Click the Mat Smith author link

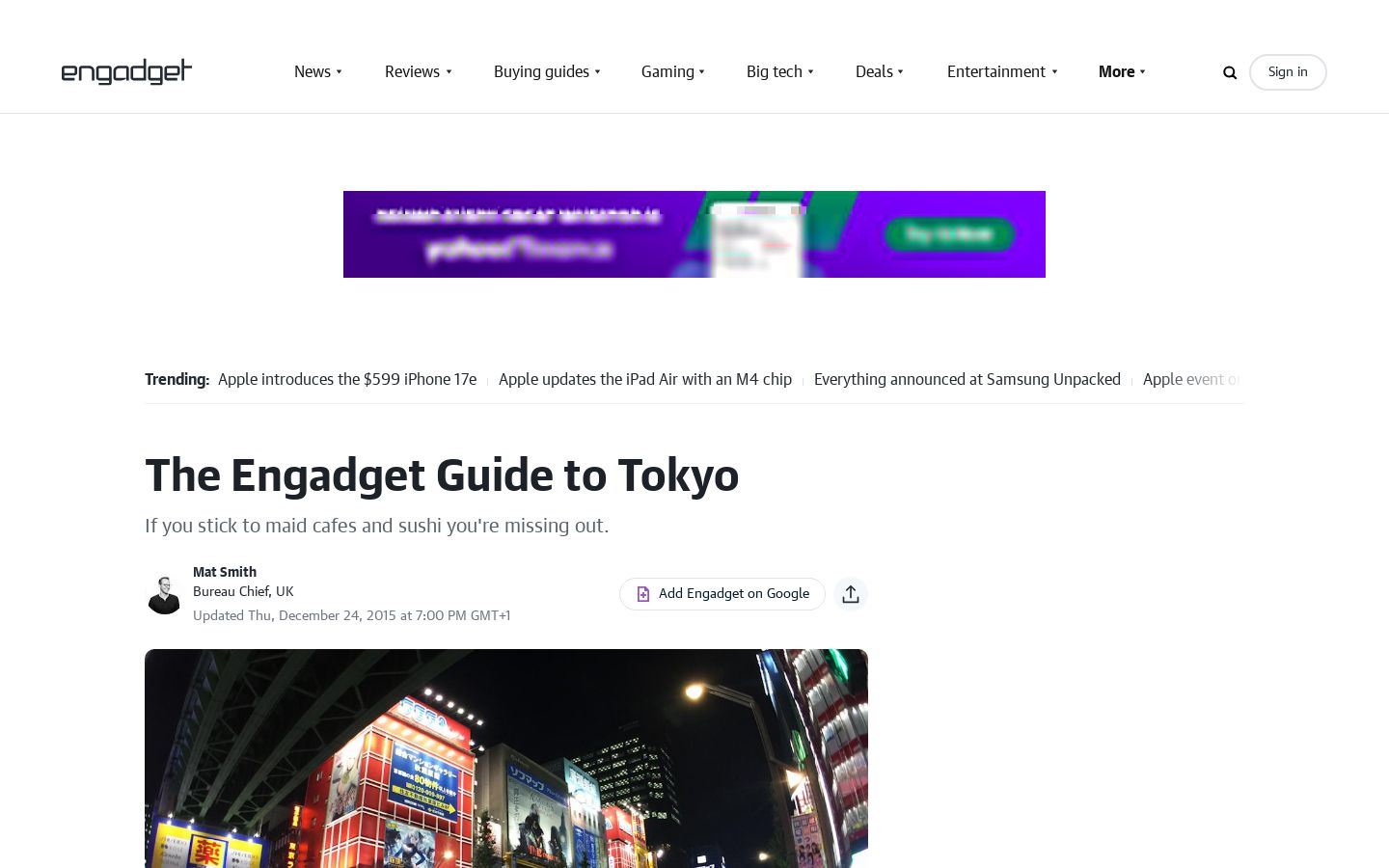tap(225, 572)
